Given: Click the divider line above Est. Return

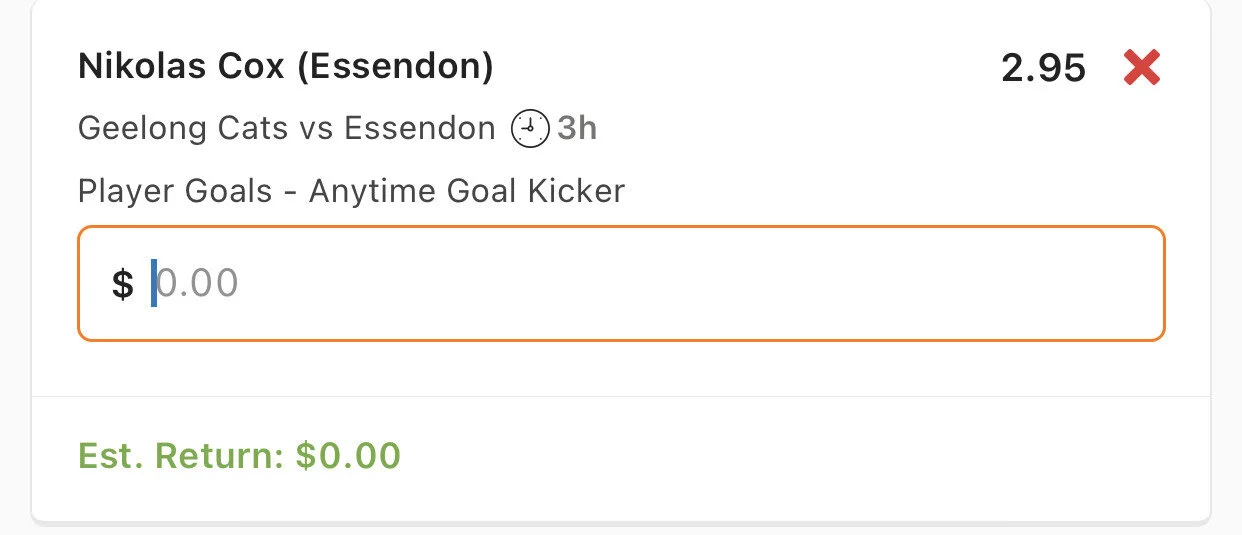Looking at the screenshot, I should (620, 396).
